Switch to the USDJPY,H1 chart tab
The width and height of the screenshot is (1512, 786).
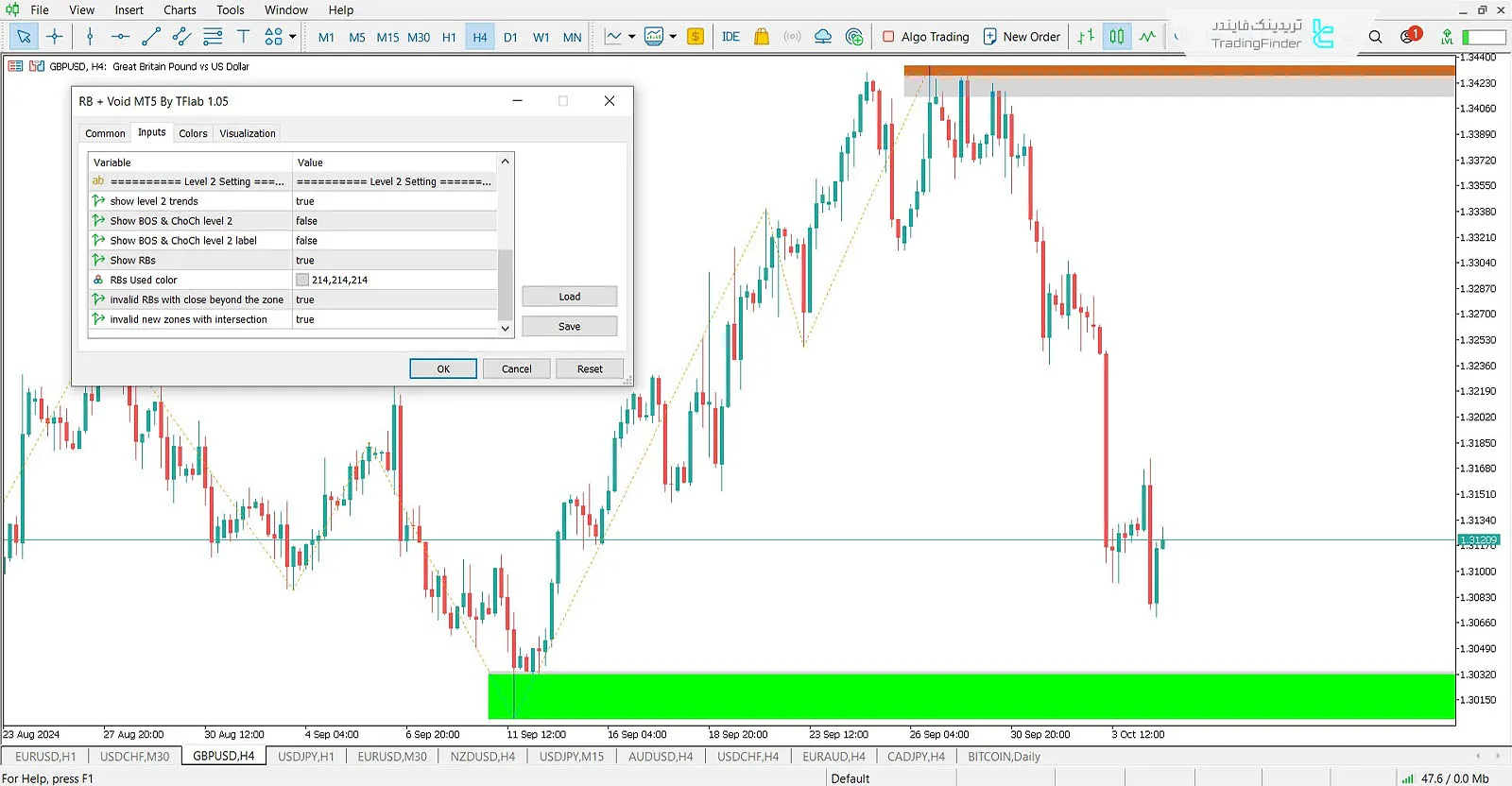pos(305,757)
